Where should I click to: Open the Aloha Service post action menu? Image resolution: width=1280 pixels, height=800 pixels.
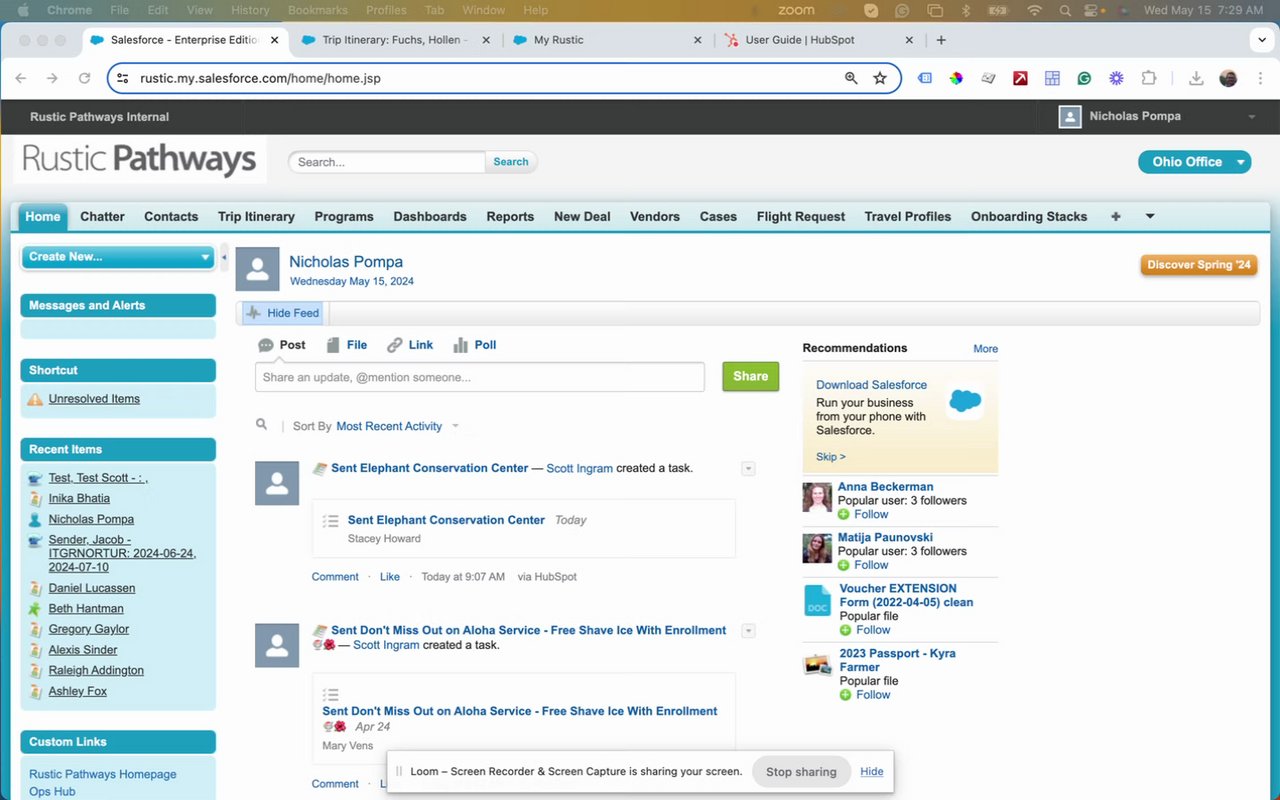[x=748, y=631]
